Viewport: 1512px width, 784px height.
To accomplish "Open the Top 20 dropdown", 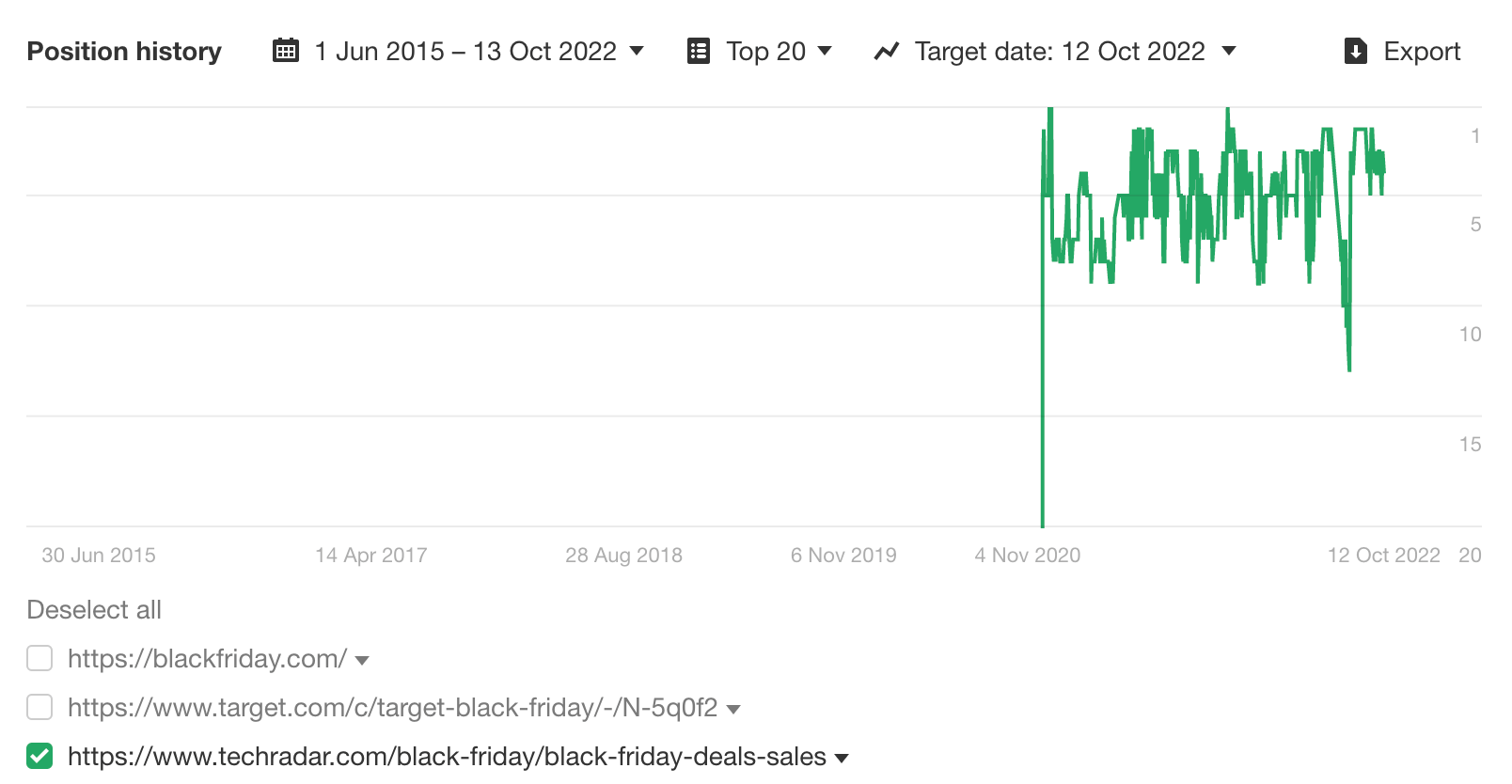I will coord(824,52).
